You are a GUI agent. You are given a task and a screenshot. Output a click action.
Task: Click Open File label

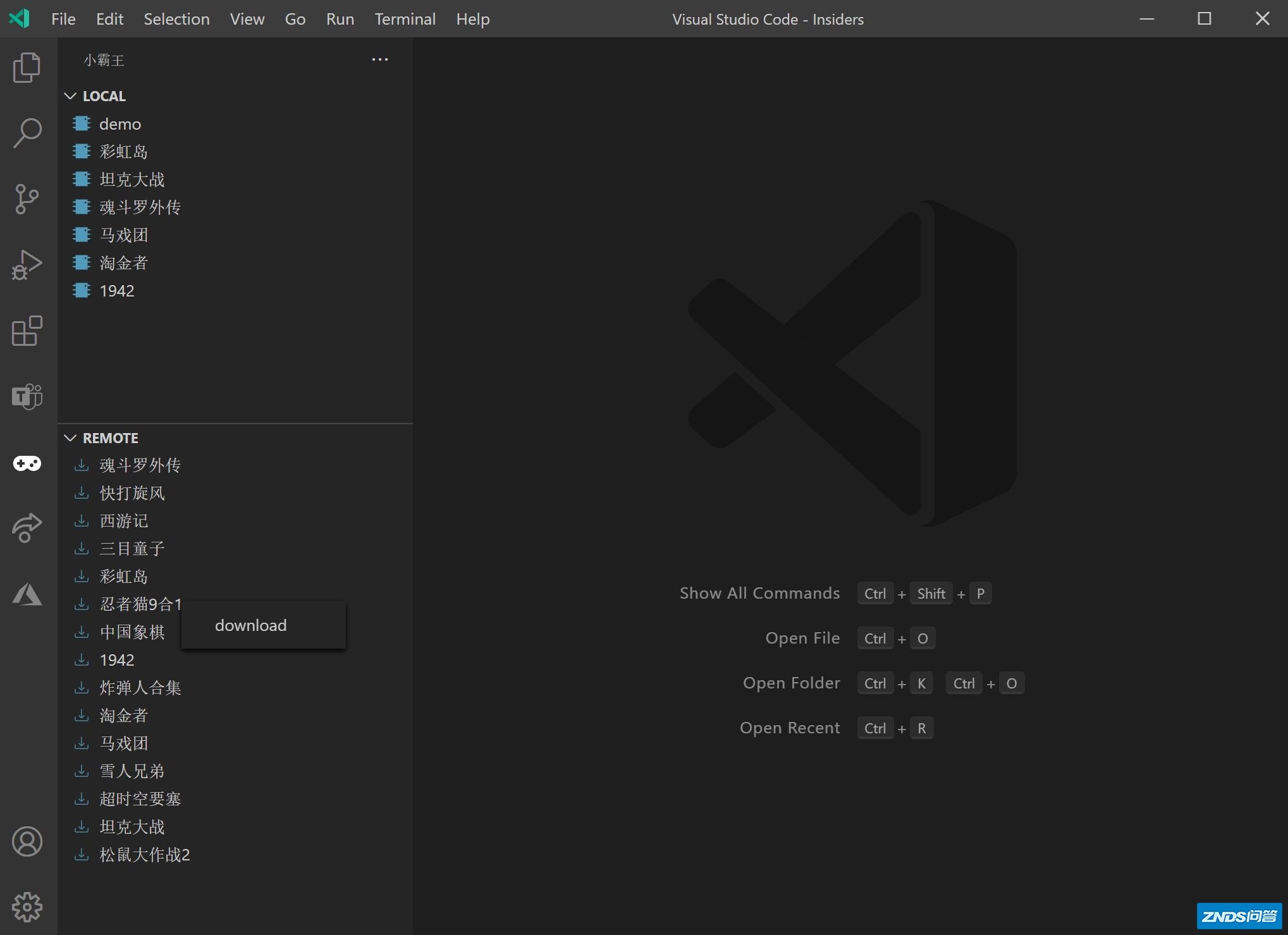(802, 638)
